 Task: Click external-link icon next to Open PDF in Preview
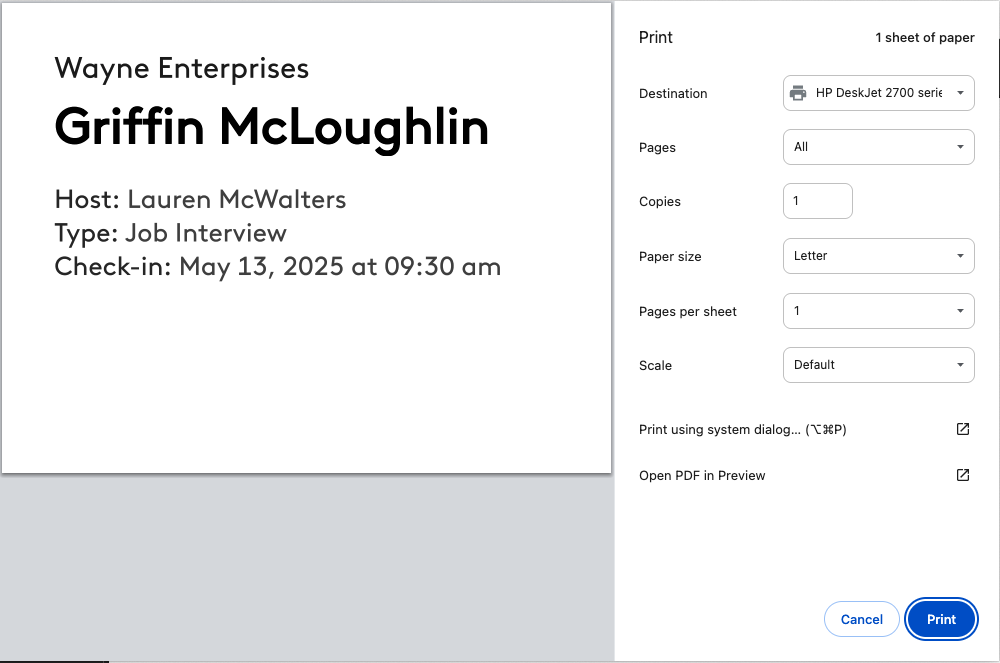pos(963,475)
